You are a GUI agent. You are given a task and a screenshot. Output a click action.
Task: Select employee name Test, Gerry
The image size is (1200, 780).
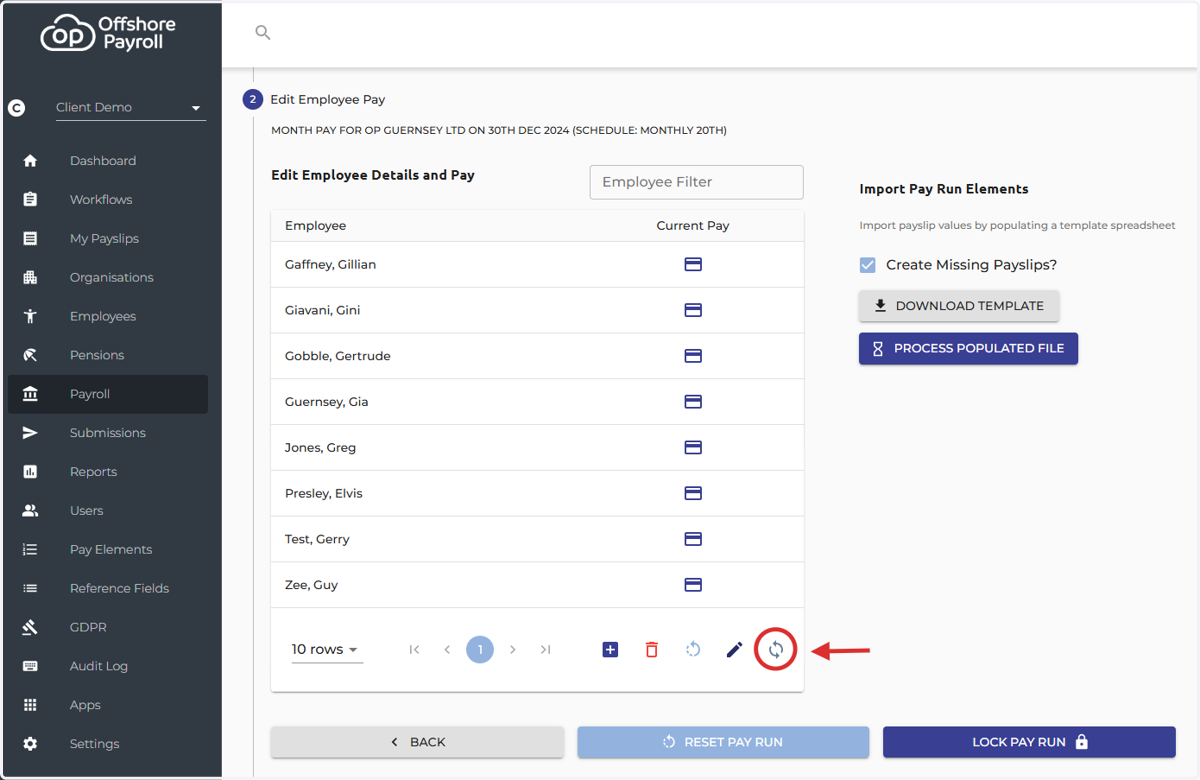point(317,539)
